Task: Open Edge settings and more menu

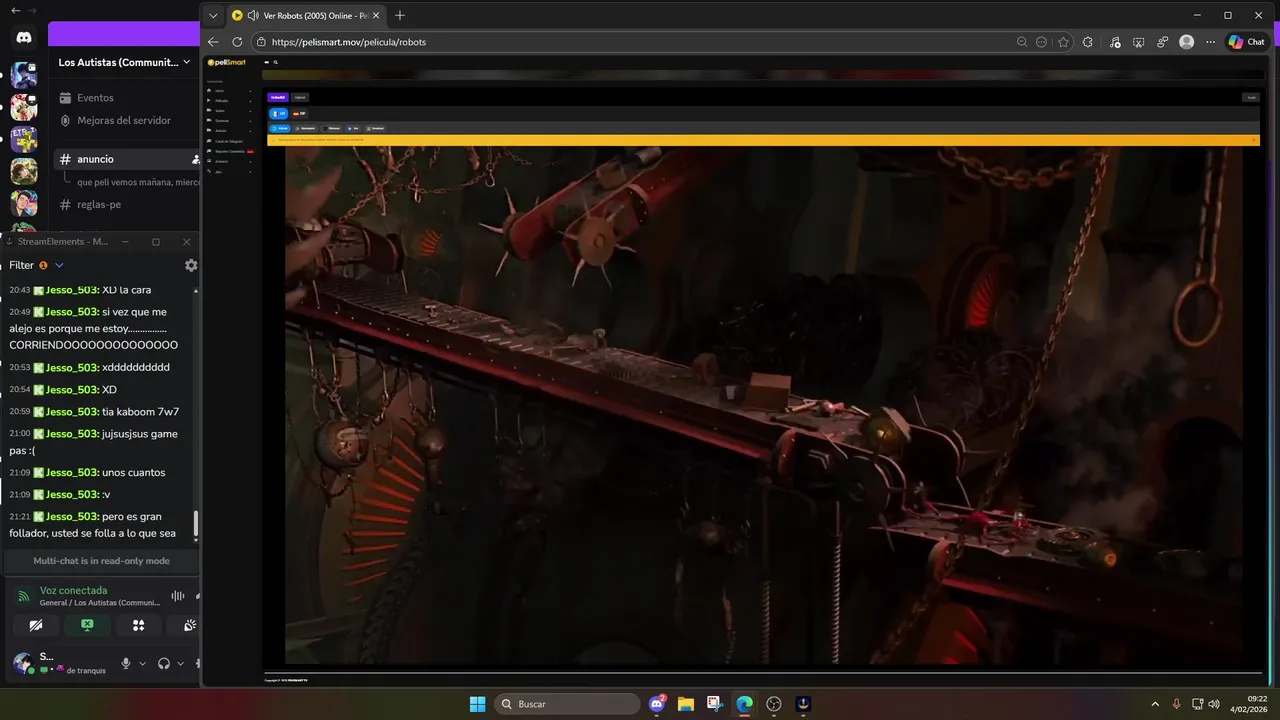Action: 1211,42
